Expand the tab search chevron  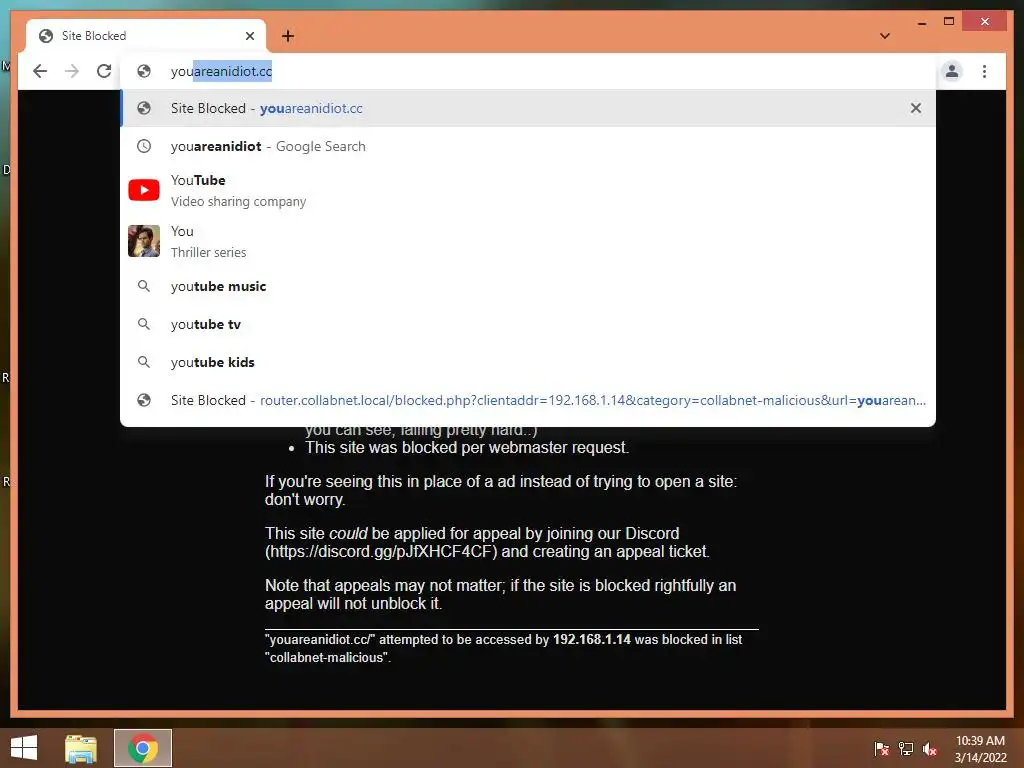[x=884, y=36]
